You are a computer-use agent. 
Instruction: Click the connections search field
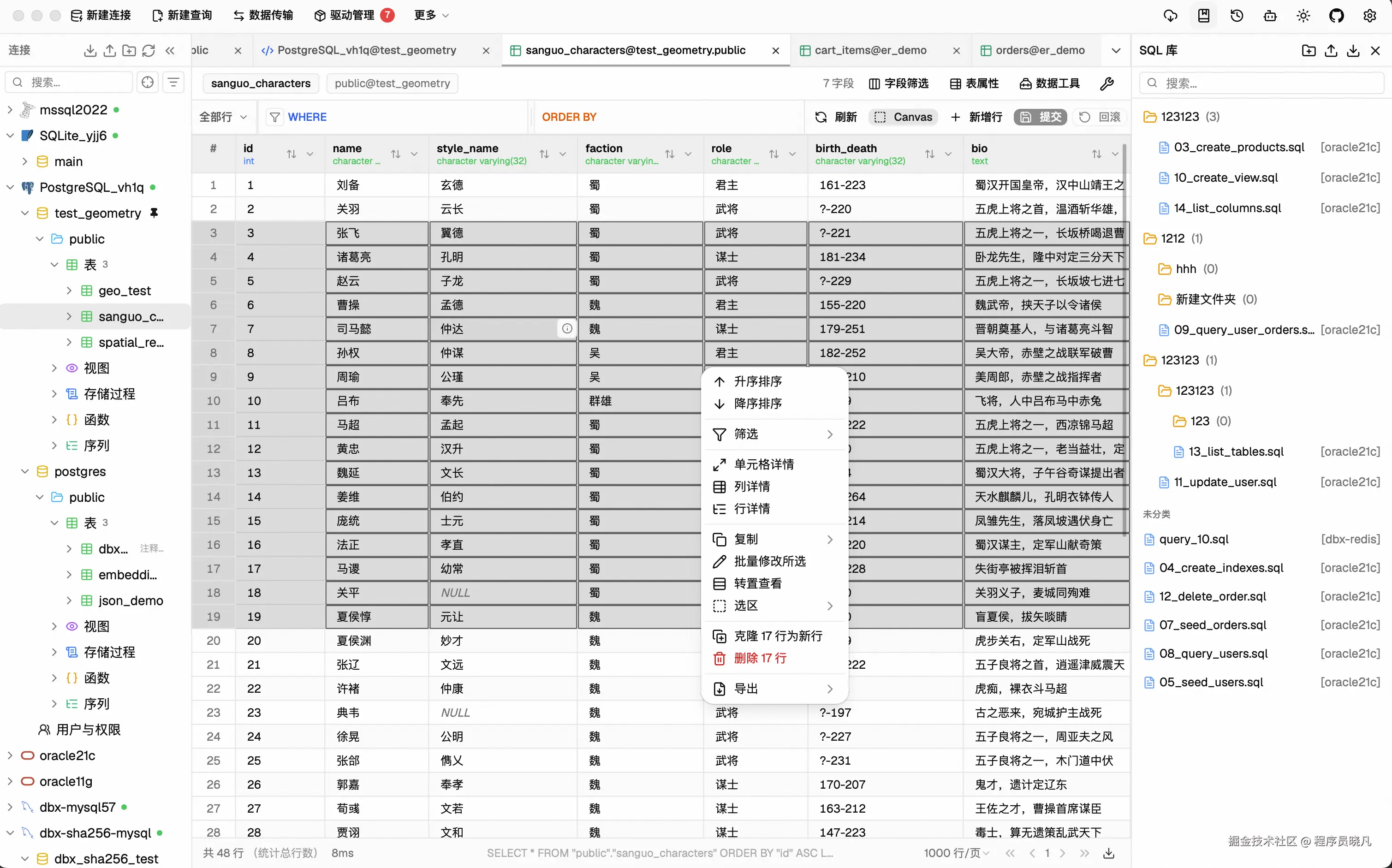69,82
